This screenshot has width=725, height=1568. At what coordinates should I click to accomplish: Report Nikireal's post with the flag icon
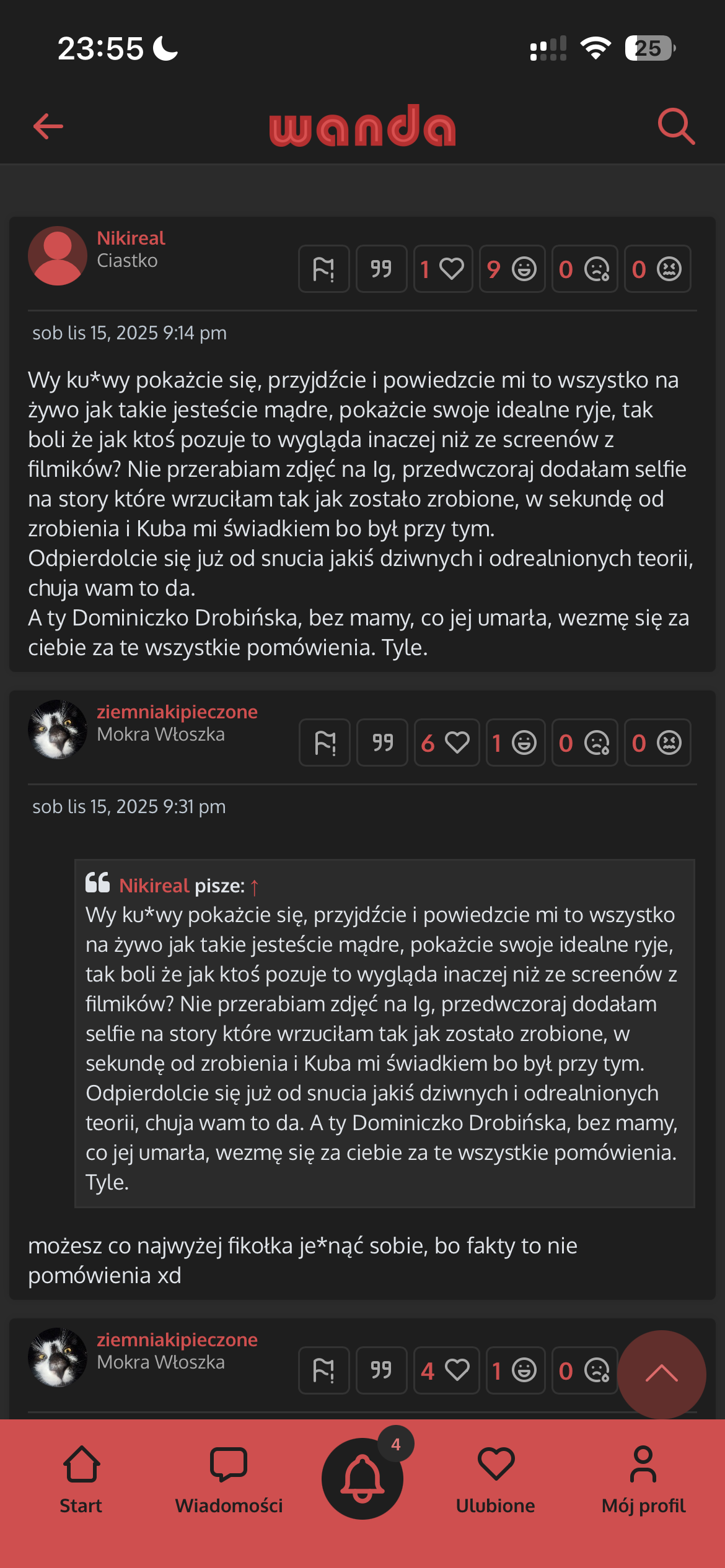324,269
